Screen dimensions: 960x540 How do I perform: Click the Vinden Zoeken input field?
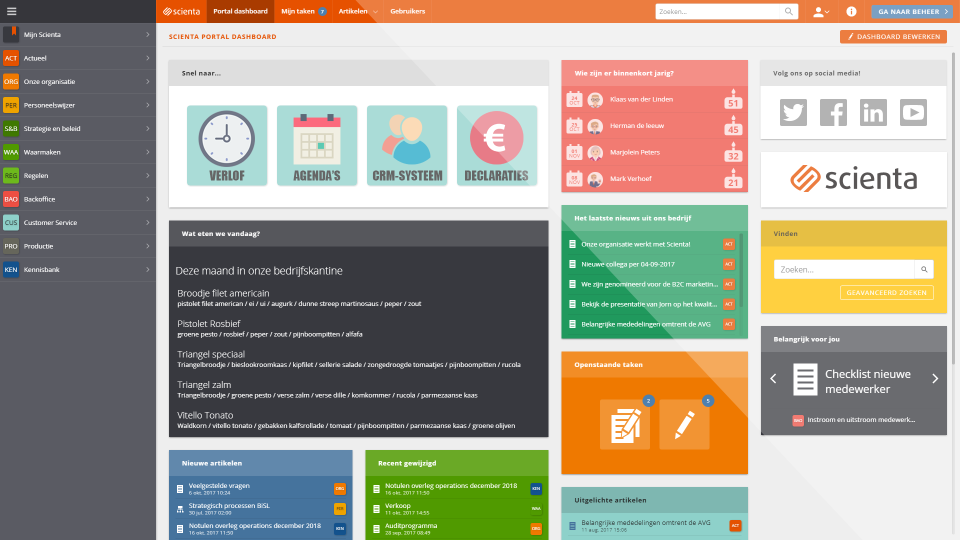[x=844, y=269]
